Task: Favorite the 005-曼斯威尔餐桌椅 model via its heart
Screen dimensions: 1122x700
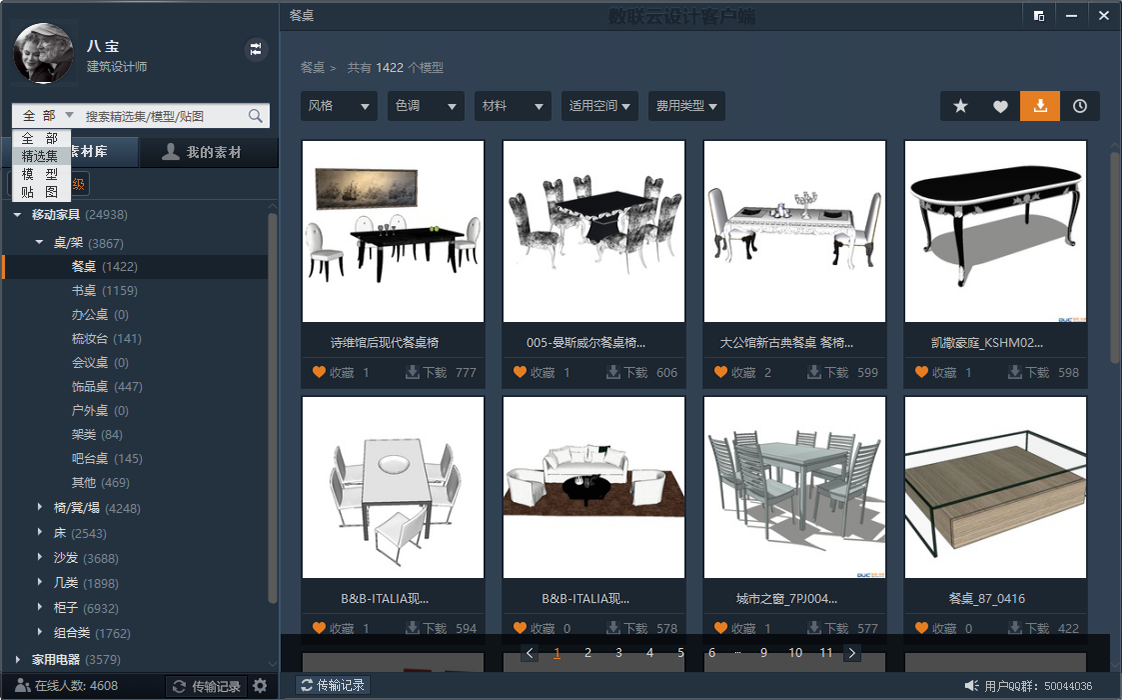Action: coord(520,372)
